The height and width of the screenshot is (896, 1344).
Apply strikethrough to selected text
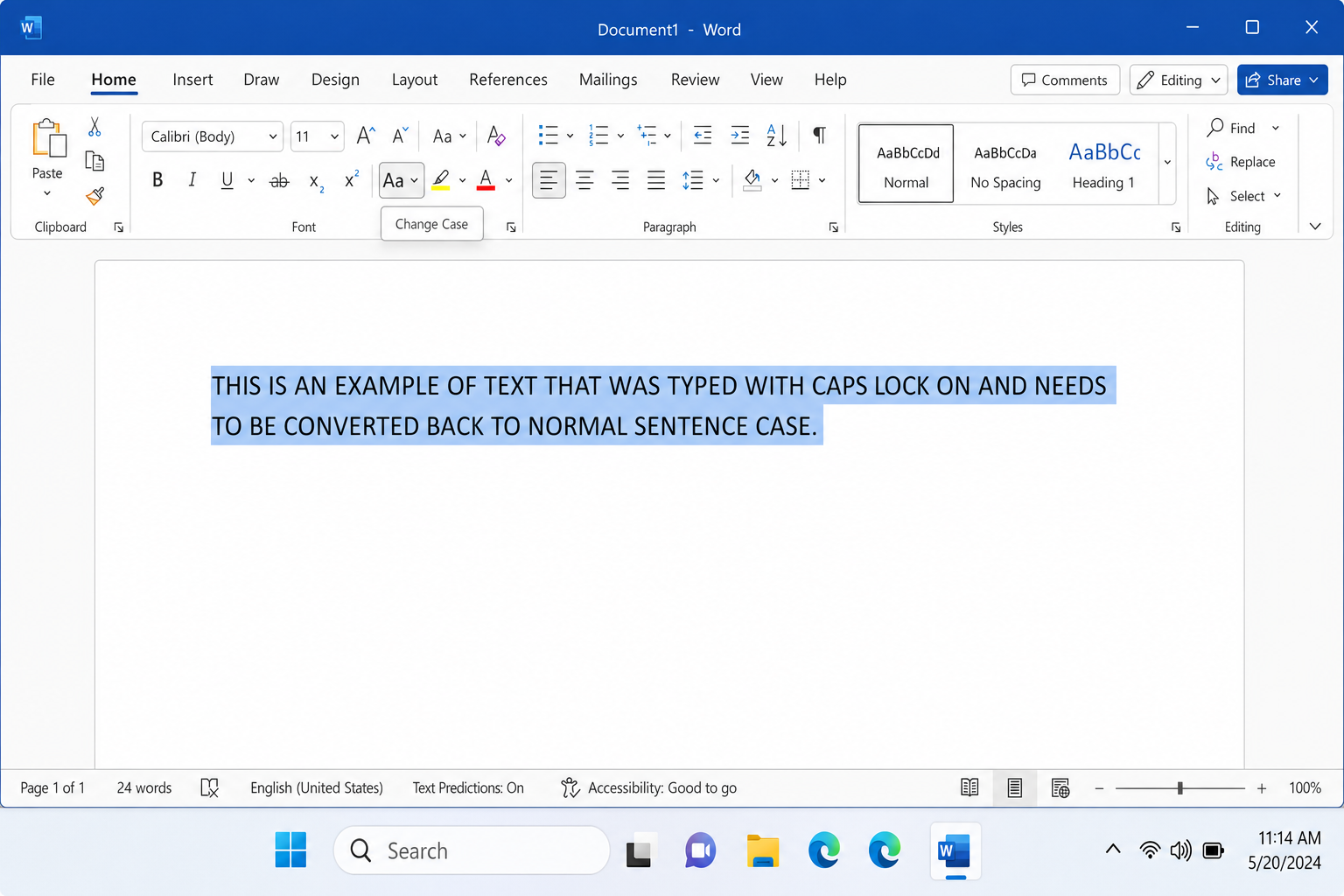(x=279, y=181)
